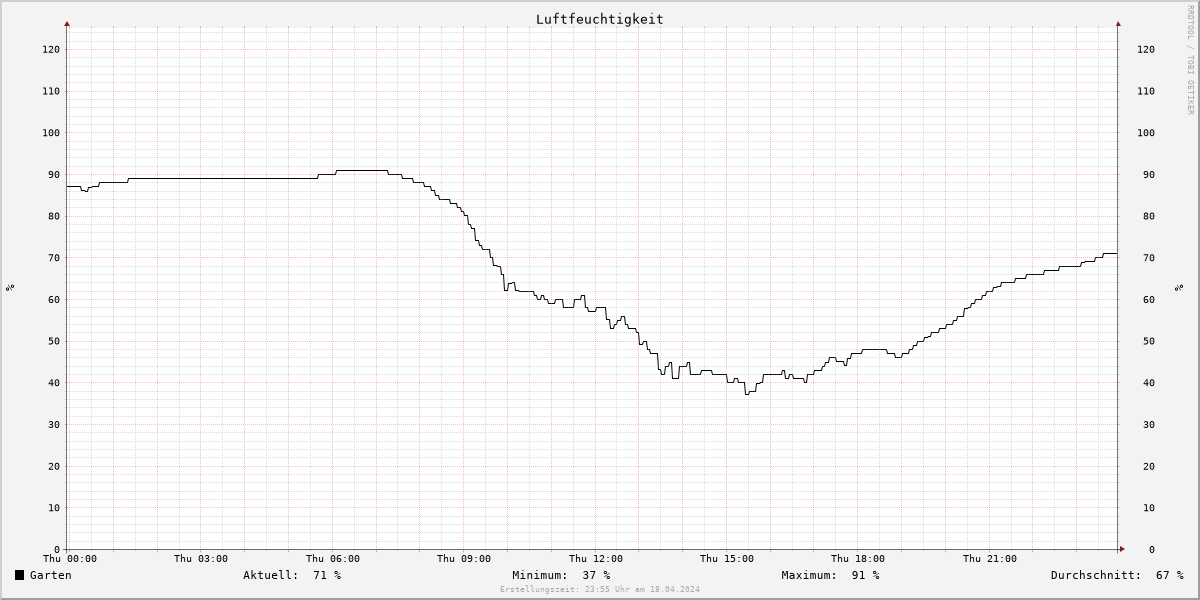
Task: Click the Thu 15:00 time axis label
Action: coord(727,559)
